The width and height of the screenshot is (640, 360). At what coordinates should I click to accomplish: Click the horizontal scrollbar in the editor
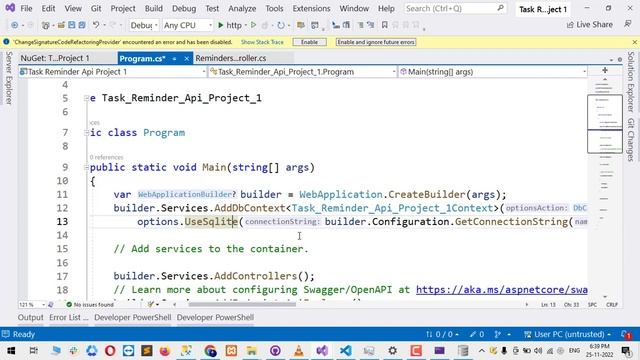click(242, 304)
